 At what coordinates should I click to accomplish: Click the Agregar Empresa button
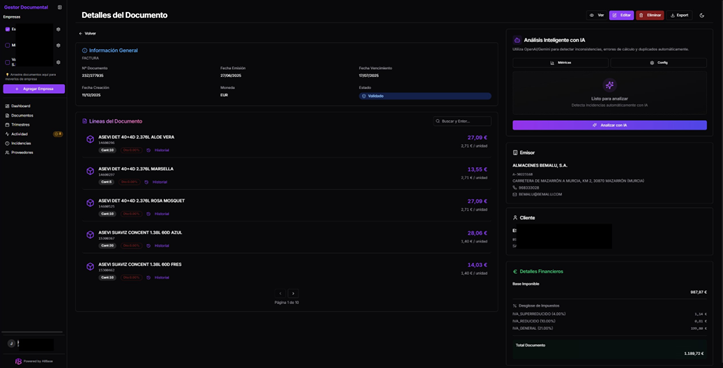[x=34, y=89]
